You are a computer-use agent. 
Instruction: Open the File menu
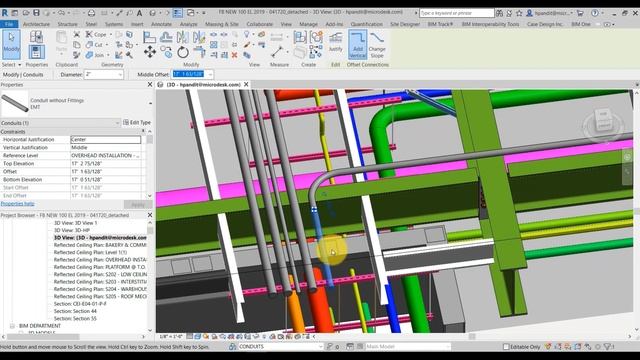9,24
